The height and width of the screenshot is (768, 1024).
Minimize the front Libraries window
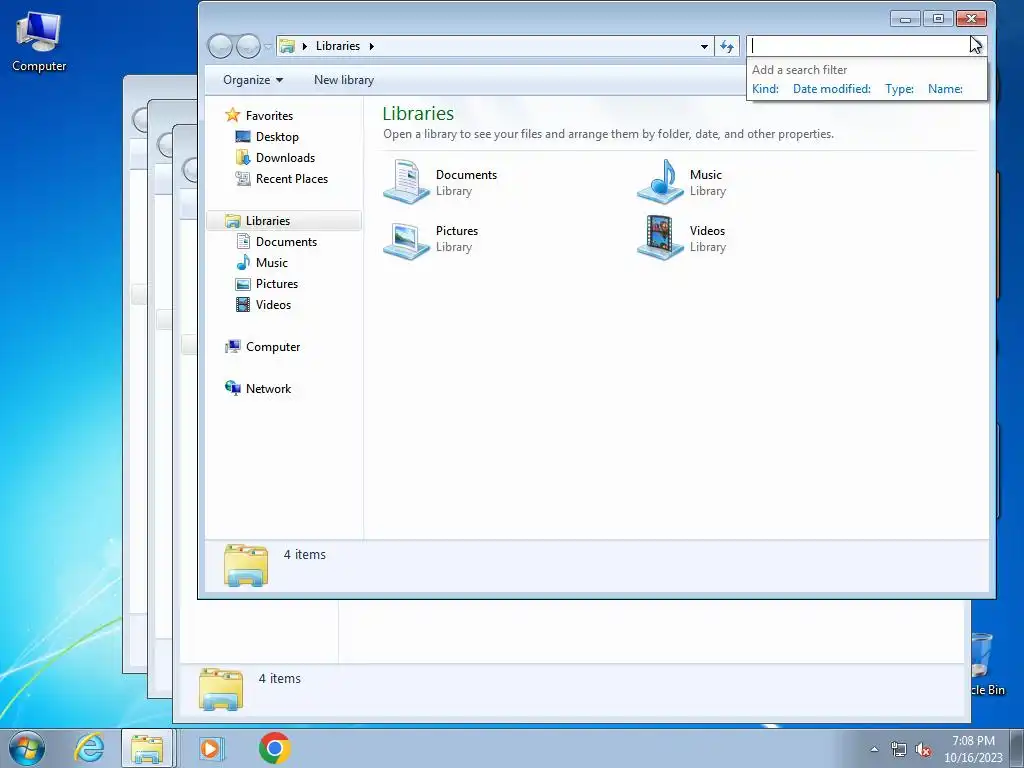point(905,19)
